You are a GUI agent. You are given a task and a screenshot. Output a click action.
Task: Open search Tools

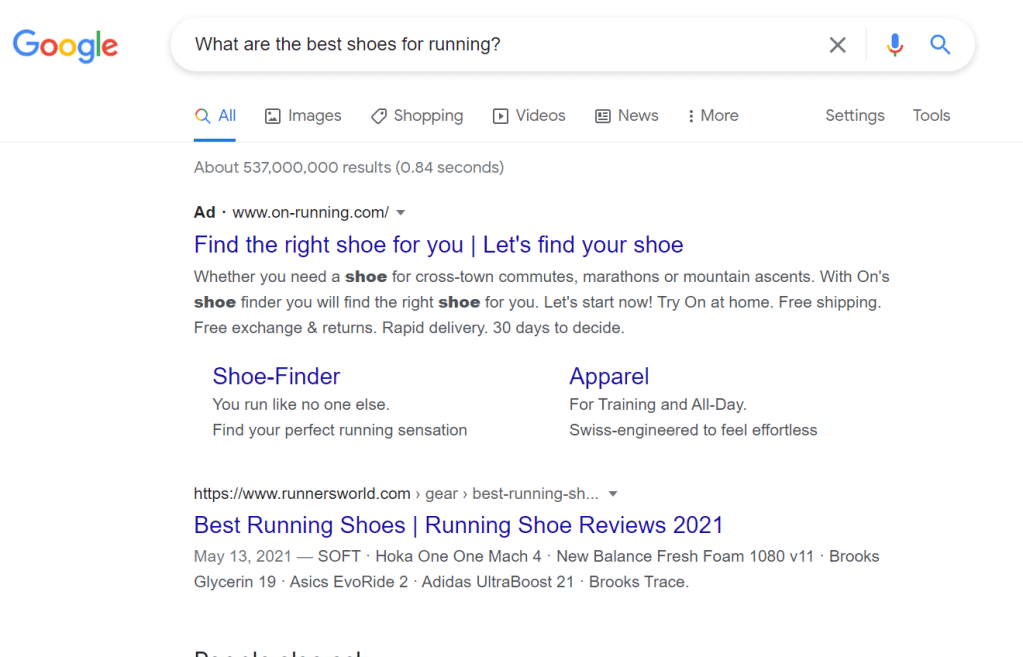click(x=931, y=115)
